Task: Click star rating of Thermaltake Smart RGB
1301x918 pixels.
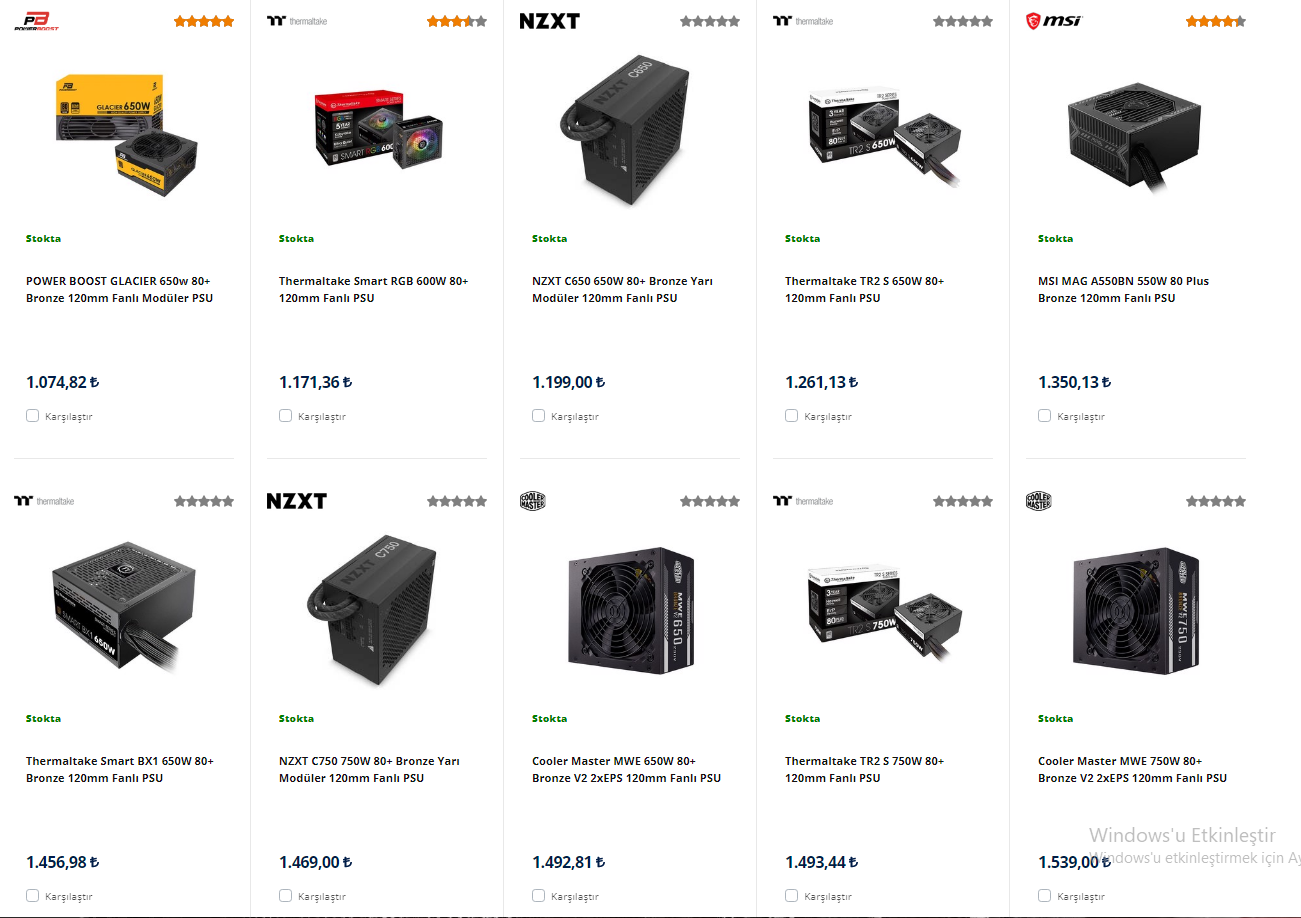Action: tap(457, 21)
